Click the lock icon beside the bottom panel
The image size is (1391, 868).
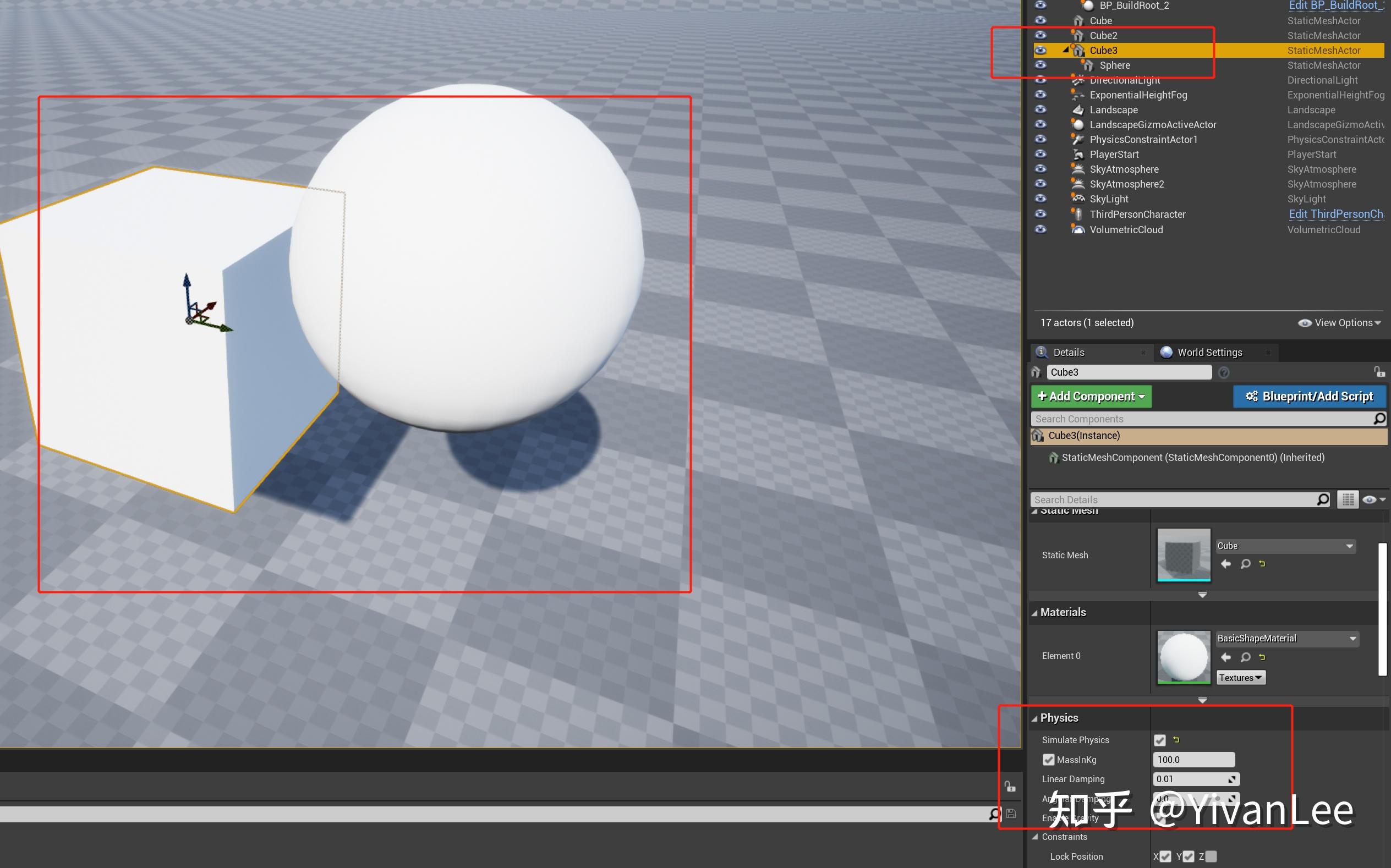1010,786
